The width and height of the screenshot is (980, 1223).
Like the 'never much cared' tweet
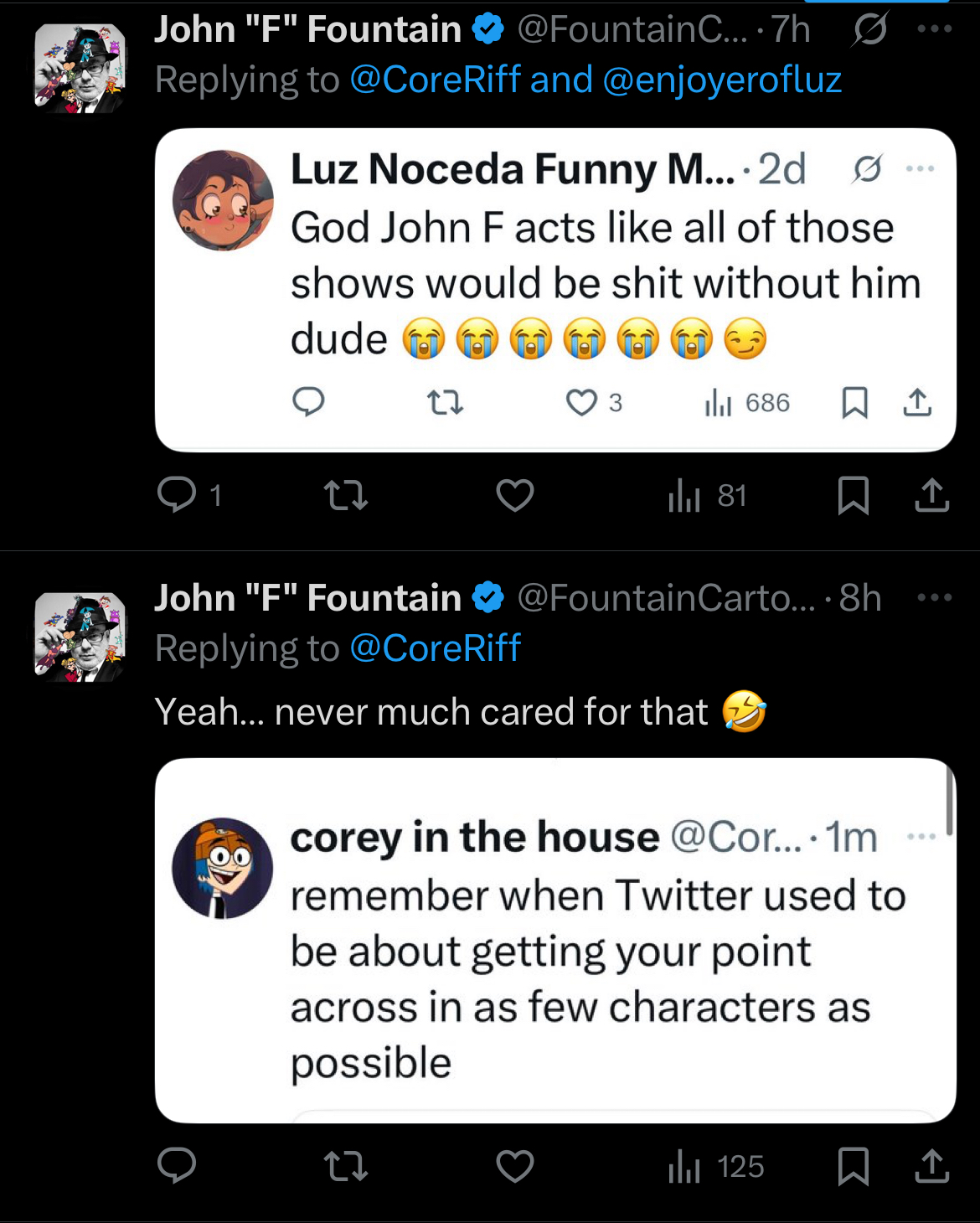514,1165
